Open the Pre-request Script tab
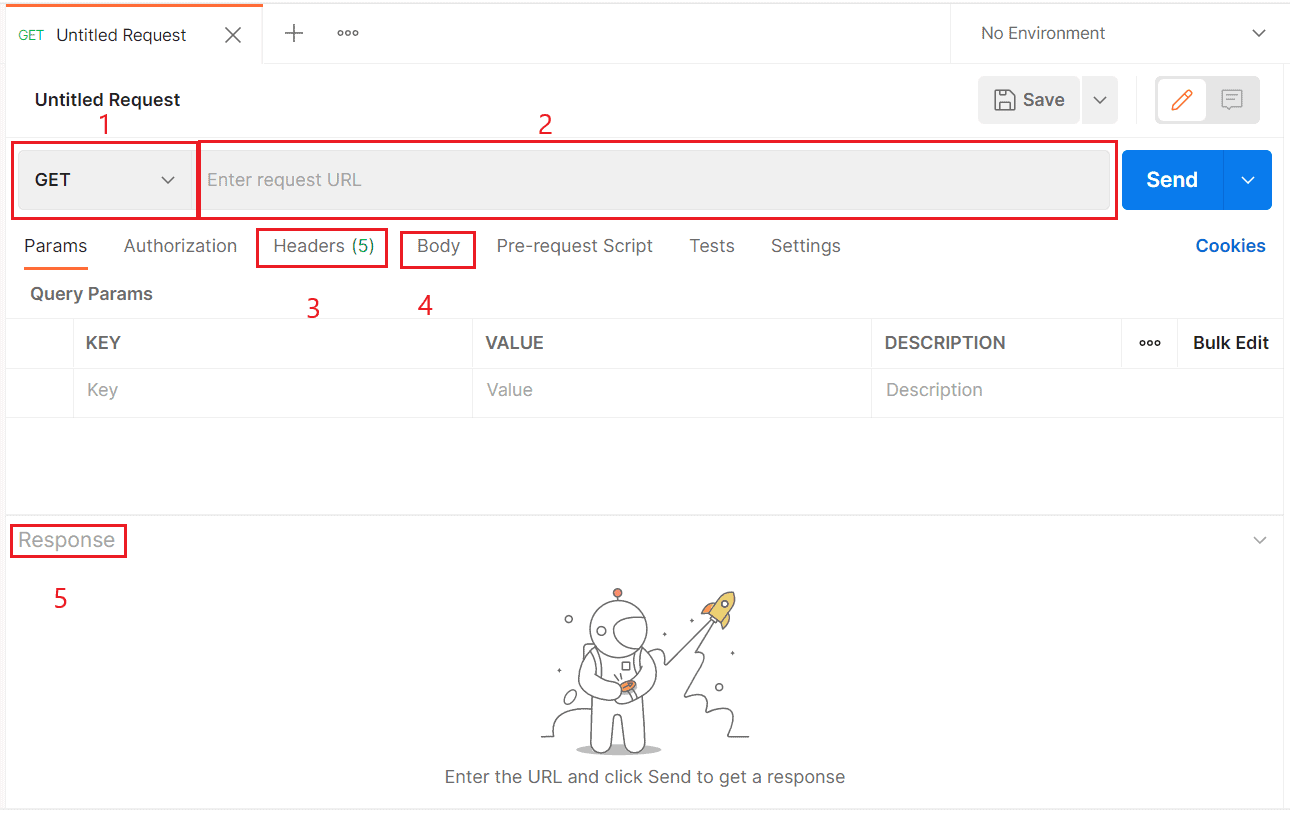The height and width of the screenshot is (814, 1290). tap(575, 246)
